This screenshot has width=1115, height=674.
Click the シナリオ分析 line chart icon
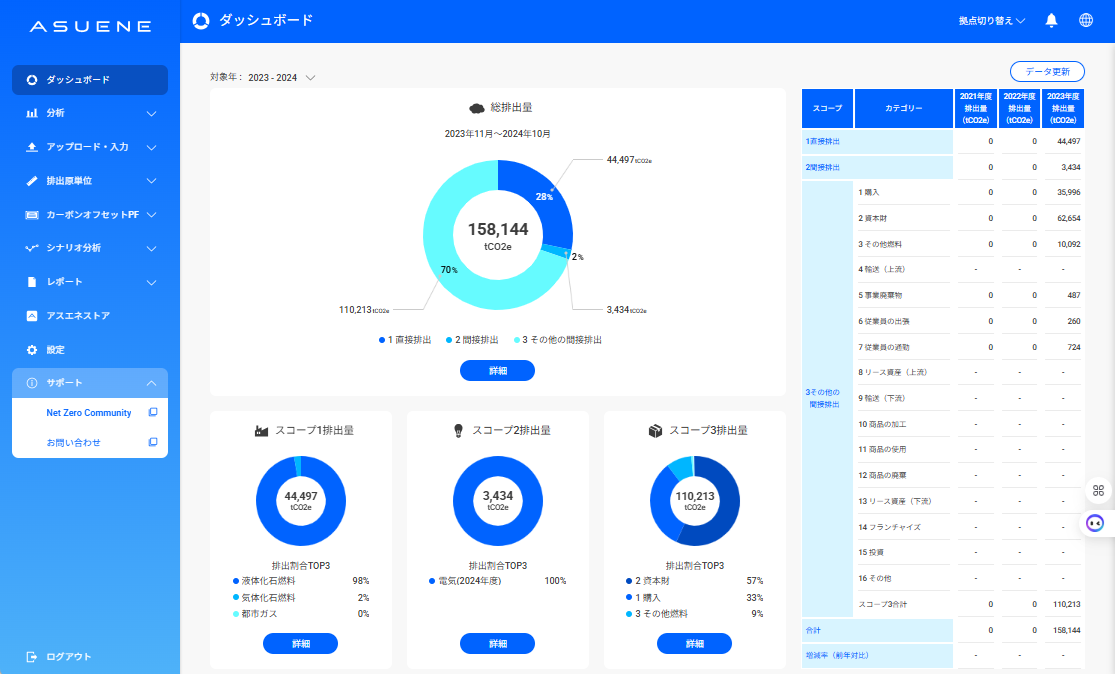[31, 248]
